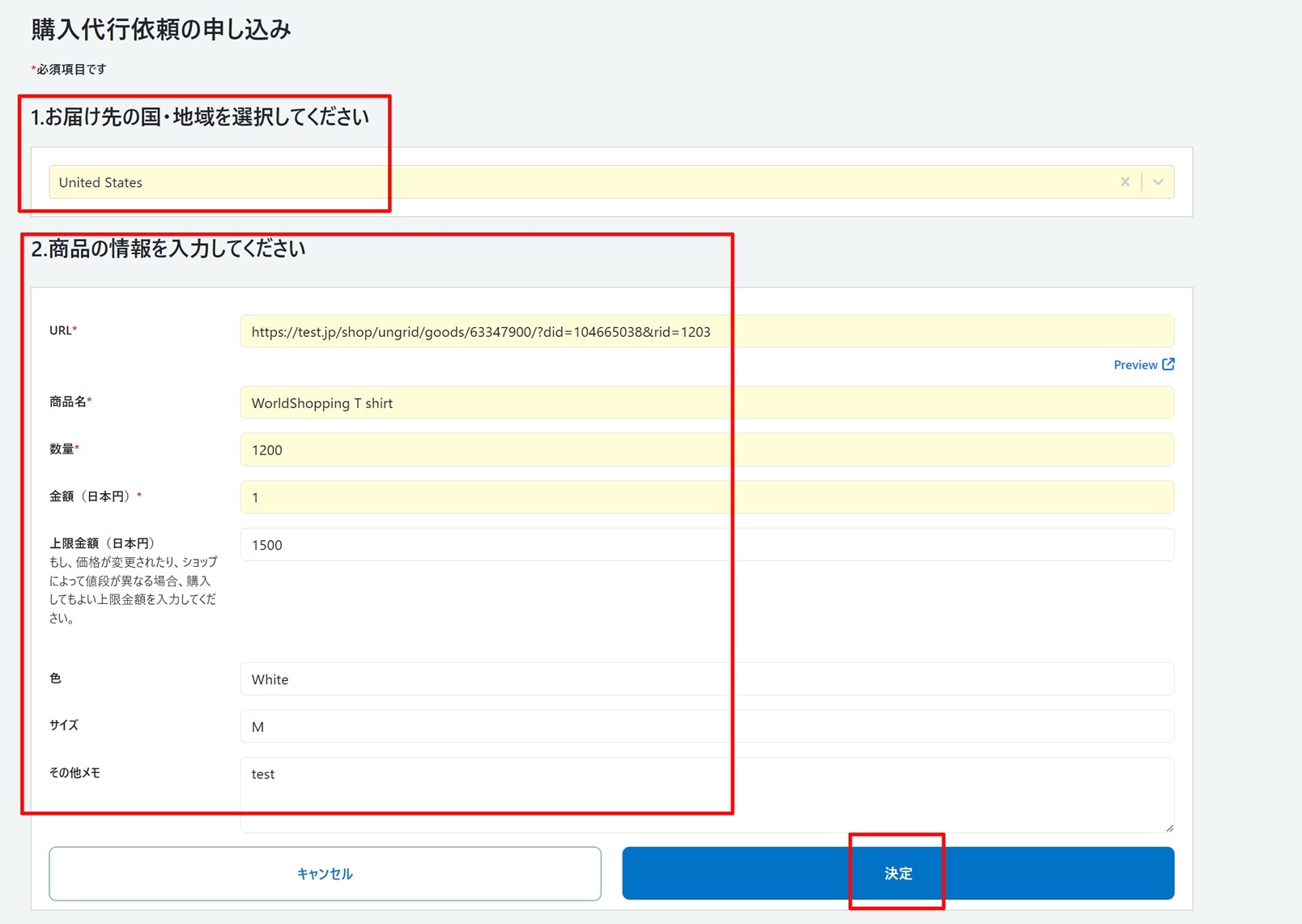Click the 数量 field containing 1200

(567, 449)
